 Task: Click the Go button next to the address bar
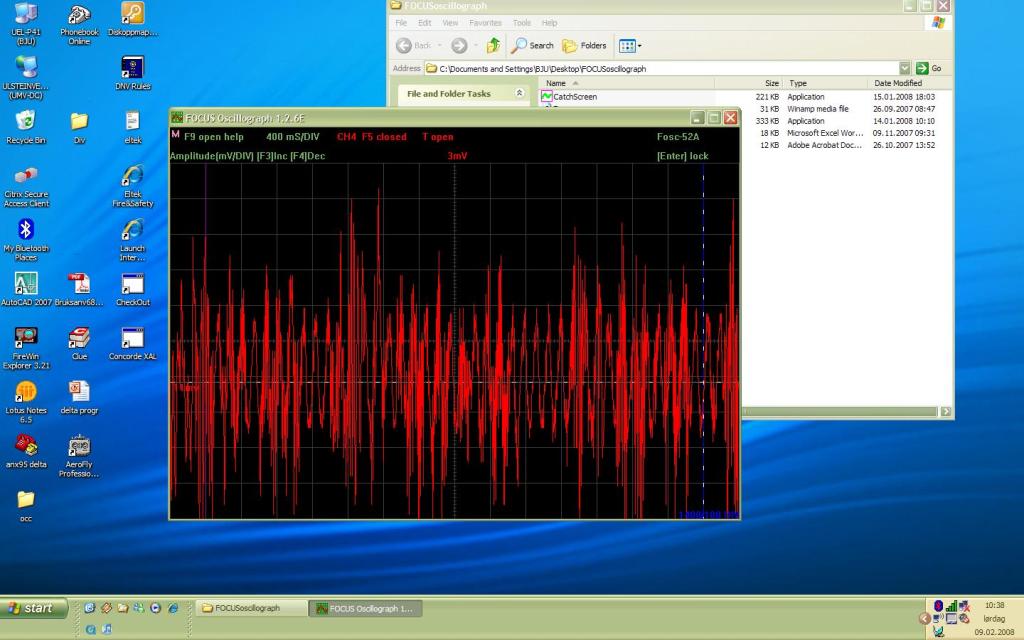929,68
